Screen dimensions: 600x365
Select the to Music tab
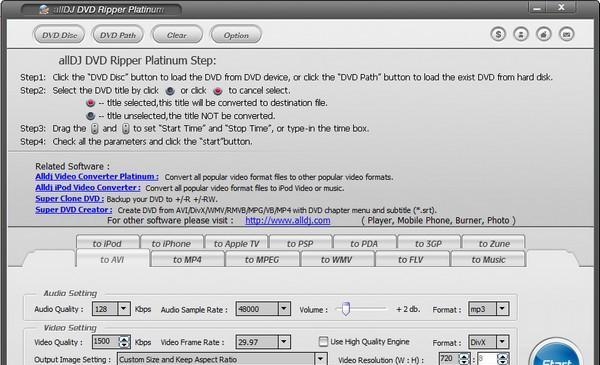click(489, 259)
